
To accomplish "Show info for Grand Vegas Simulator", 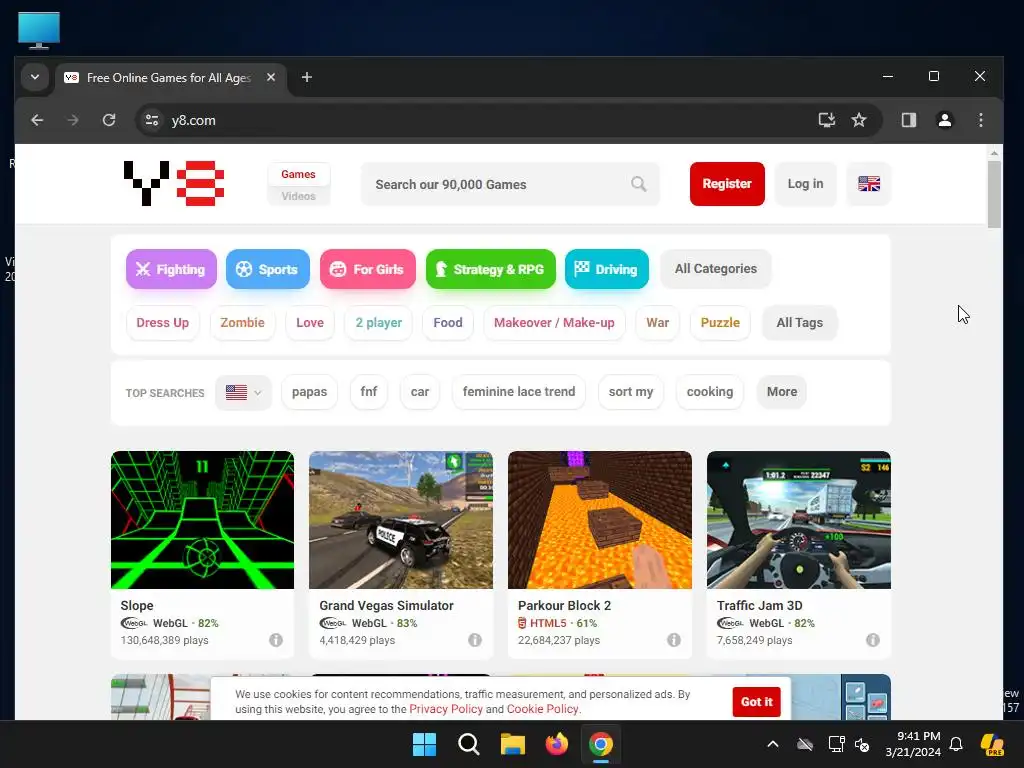I will (x=475, y=640).
